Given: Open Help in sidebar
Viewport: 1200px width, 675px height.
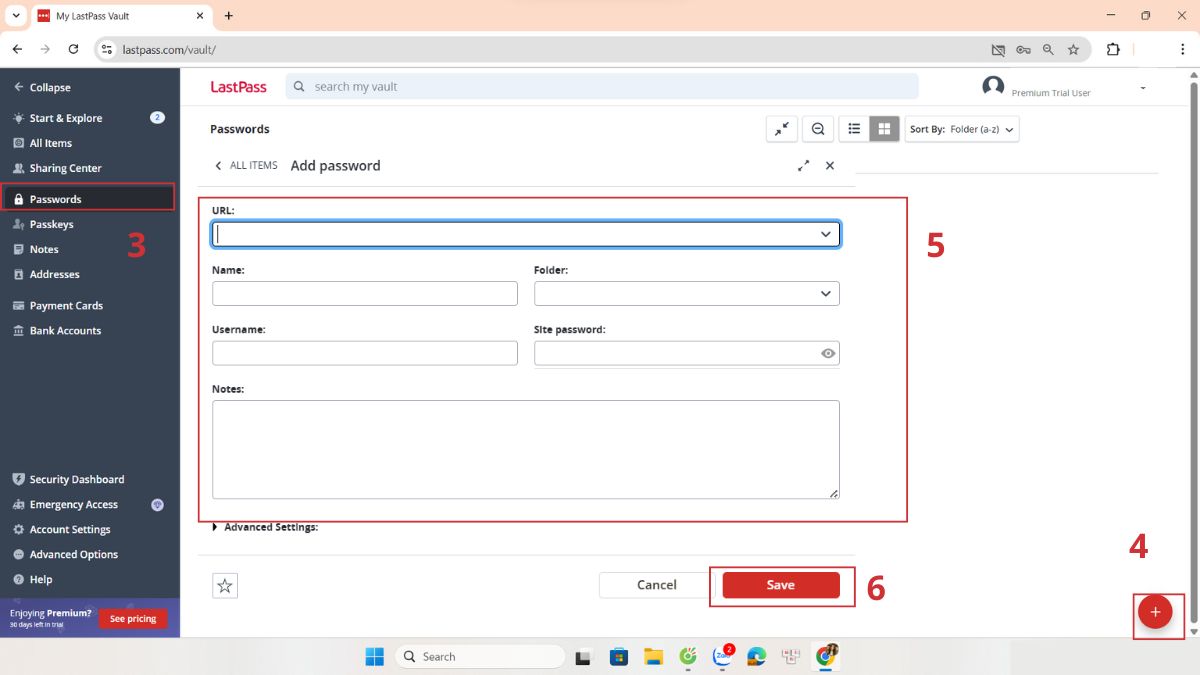Looking at the screenshot, I should (x=33, y=579).
